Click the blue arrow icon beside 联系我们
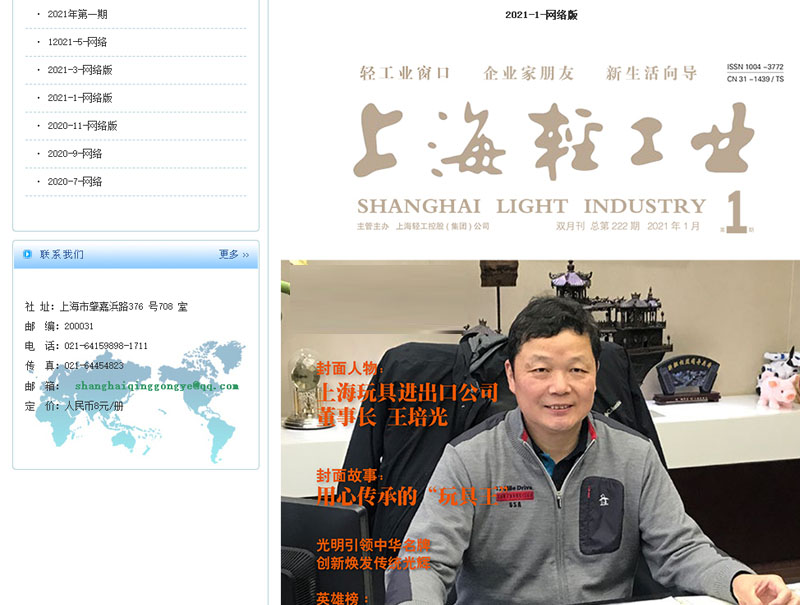800x605 pixels. [x=28, y=254]
